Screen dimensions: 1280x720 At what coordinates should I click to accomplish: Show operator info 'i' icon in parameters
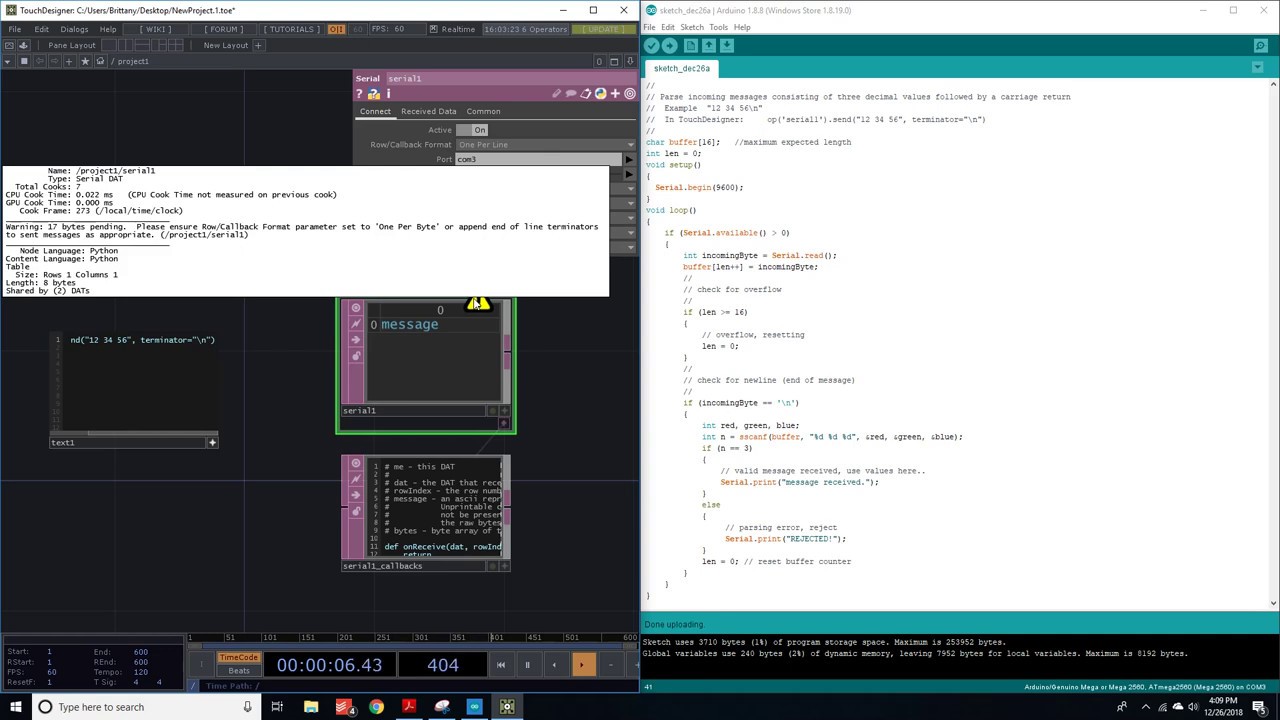(388, 94)
